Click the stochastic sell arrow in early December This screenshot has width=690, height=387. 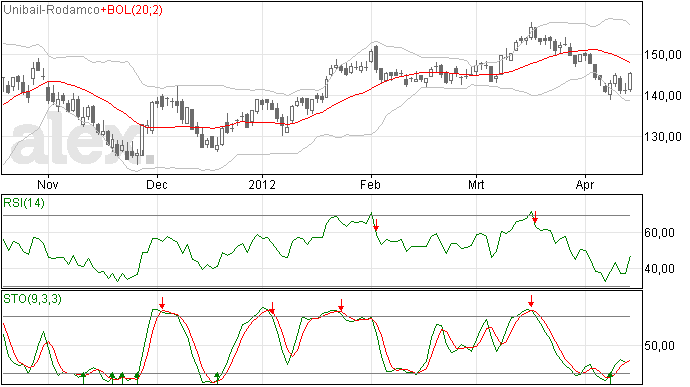162,303
